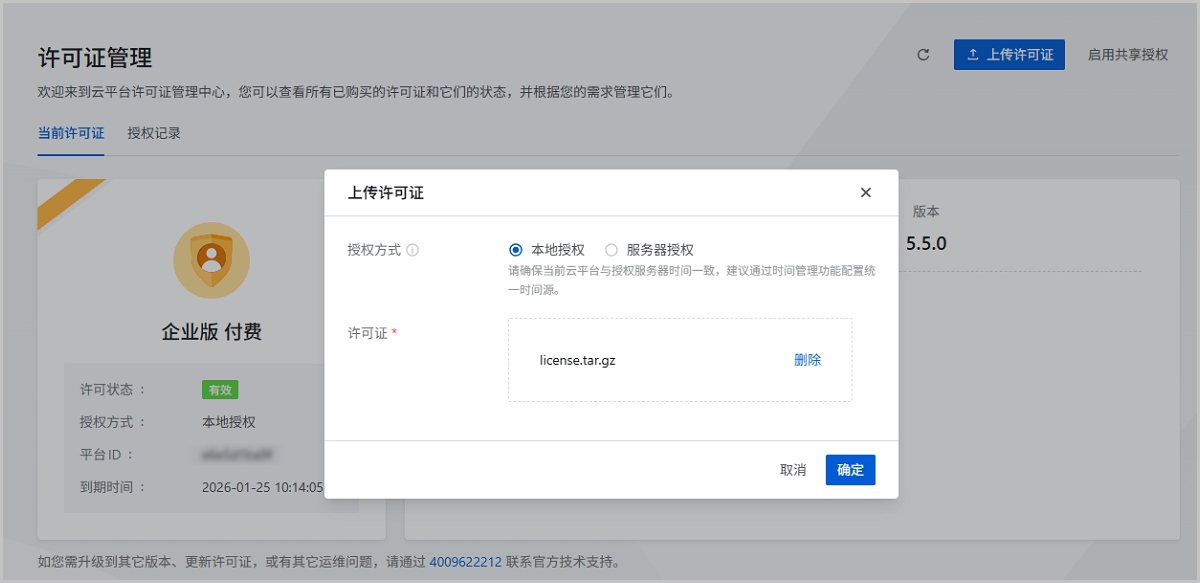Confirm the upload with 确定
Image resolution: width=1200 pixels, height=583 pixels.
(850, 470)
